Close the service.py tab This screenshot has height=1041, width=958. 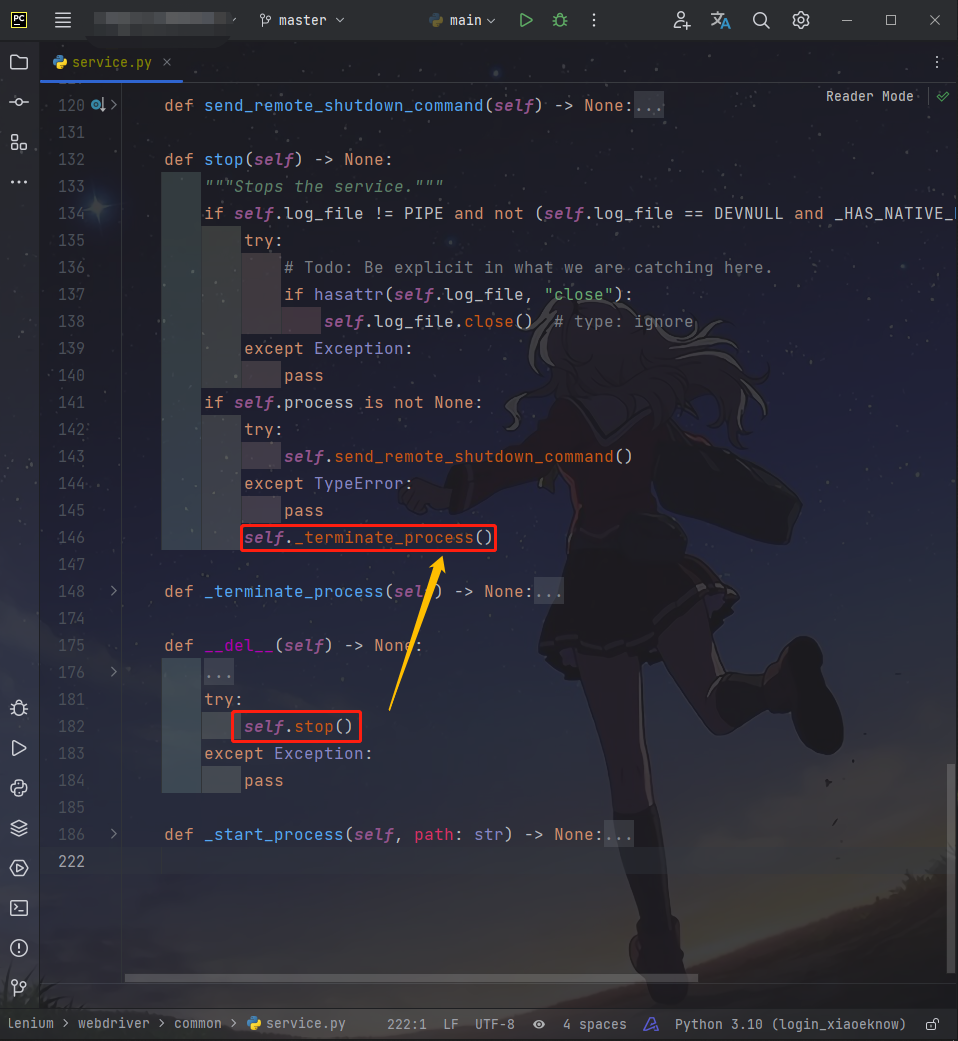tap(167, 62)
